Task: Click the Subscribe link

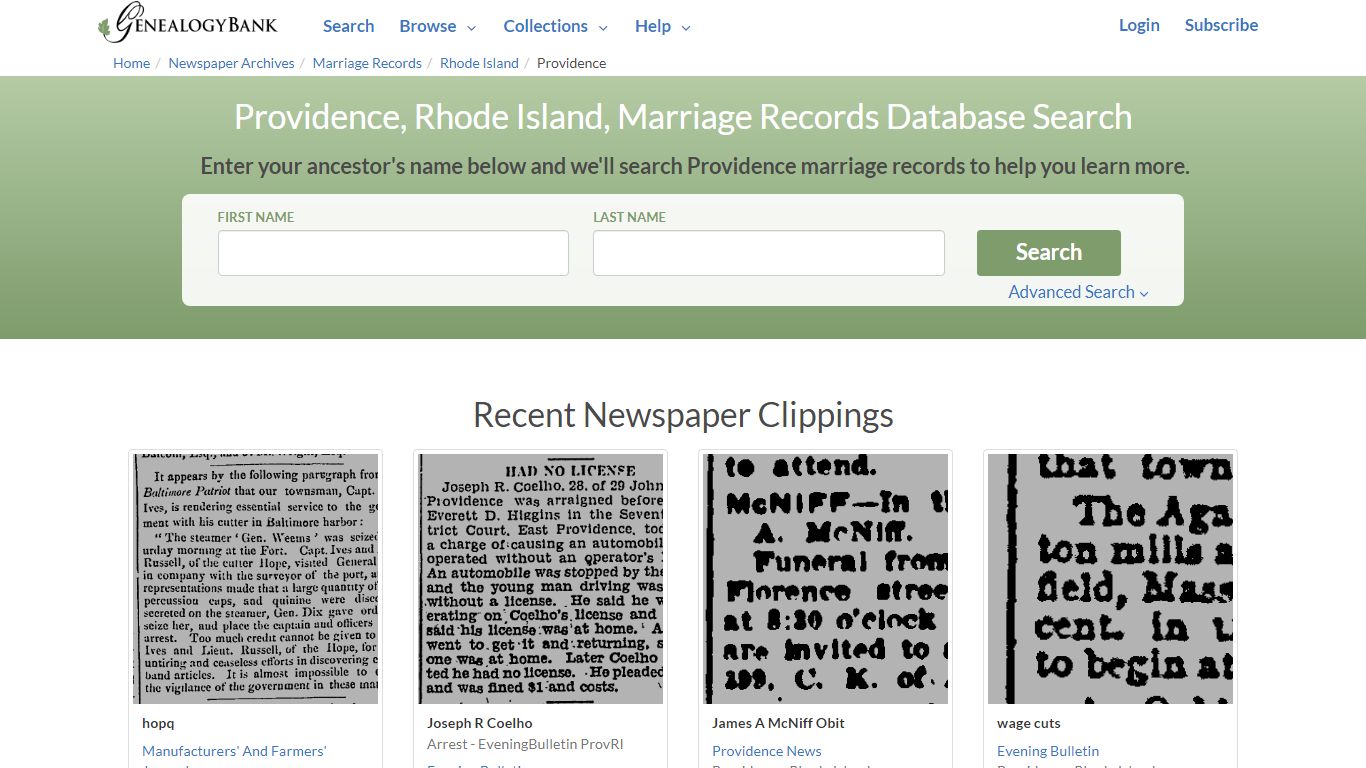Action: (1221, 25)
